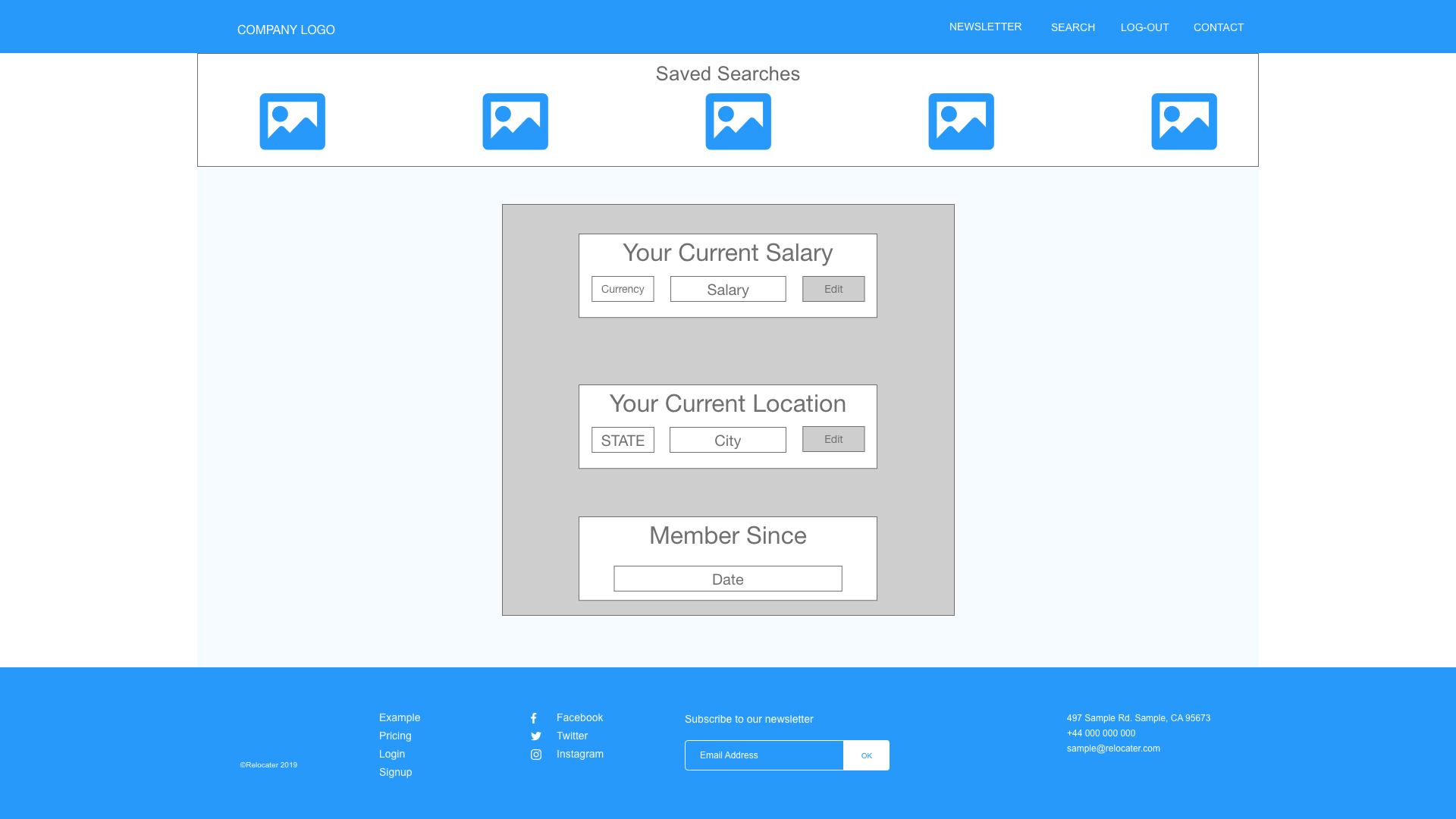1456x819 pixels.
Task: Click the first saved search image icon
Action: [x=292, y=121]
